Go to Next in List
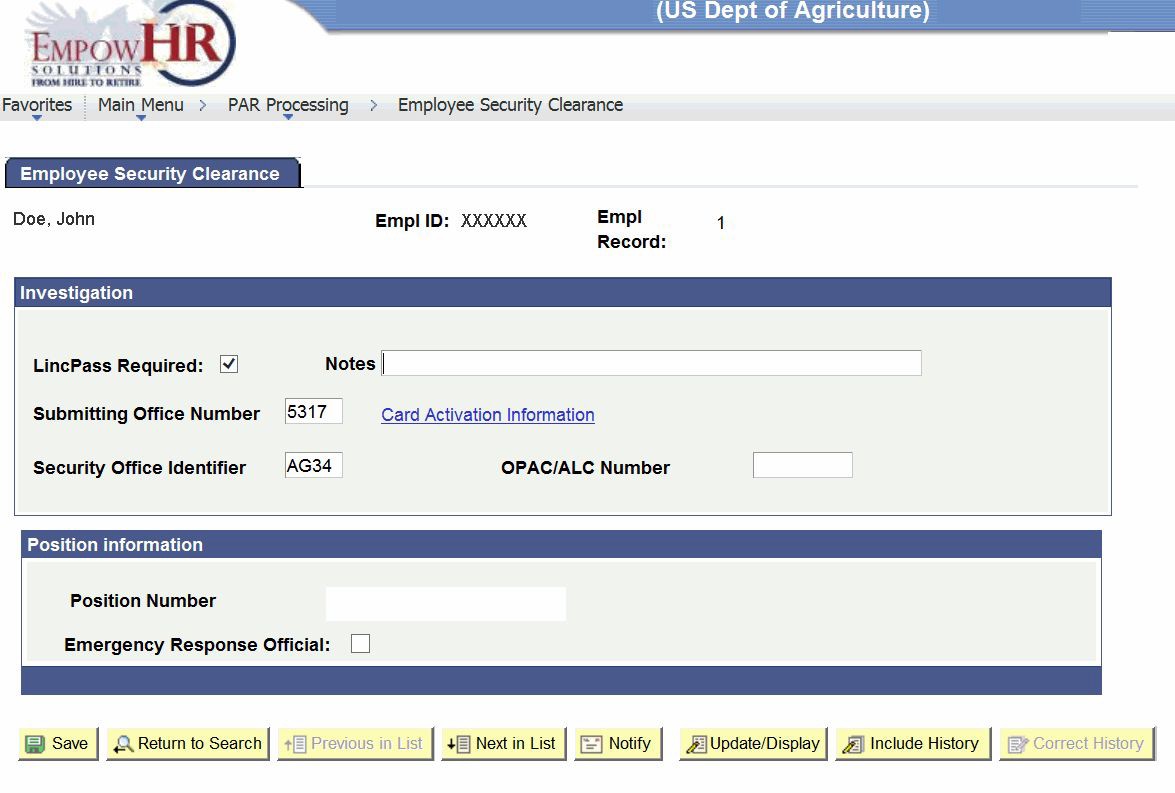1175x793 pixels. coord(504,744)
